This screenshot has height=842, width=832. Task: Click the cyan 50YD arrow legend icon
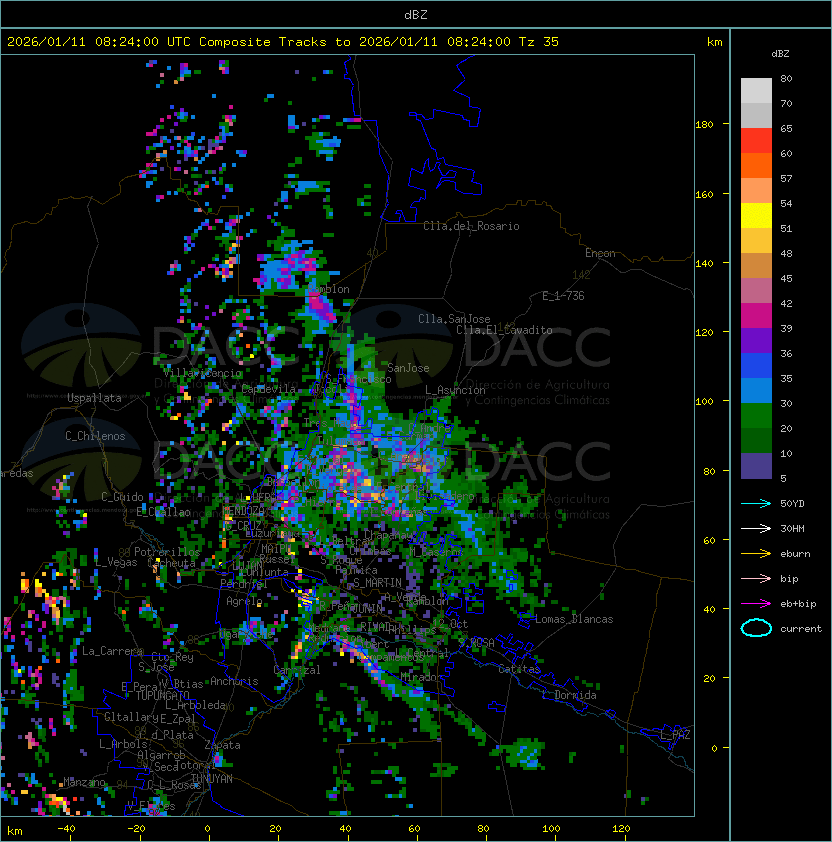pos(756,504)
